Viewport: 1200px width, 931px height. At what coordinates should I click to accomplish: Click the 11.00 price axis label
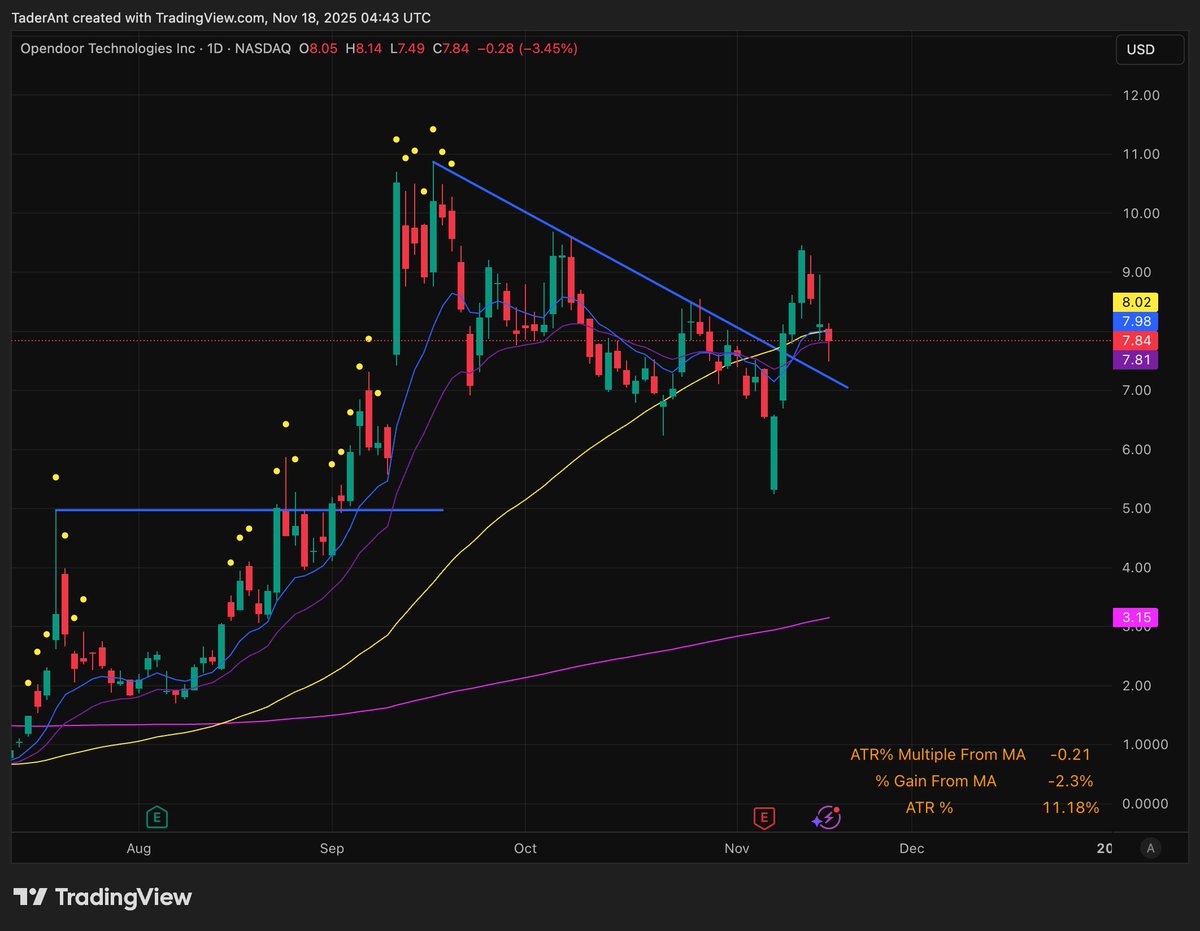(x=1141, y=154)
